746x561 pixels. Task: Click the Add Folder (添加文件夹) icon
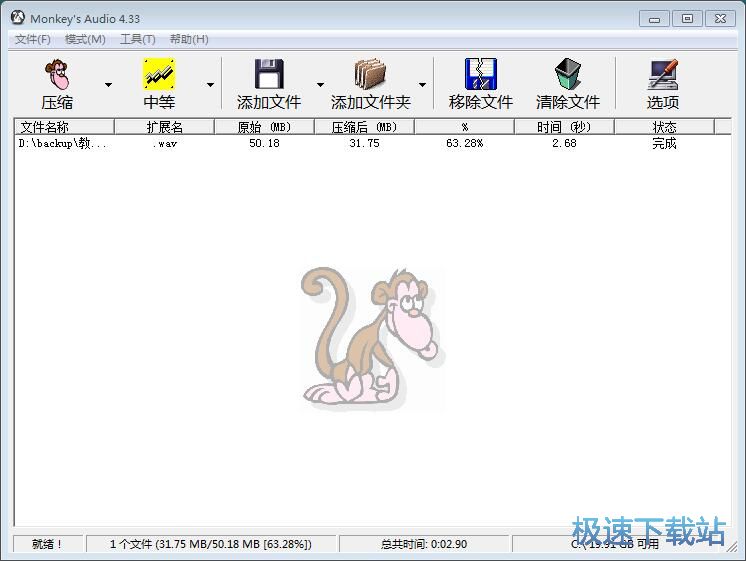click(370, 74)
